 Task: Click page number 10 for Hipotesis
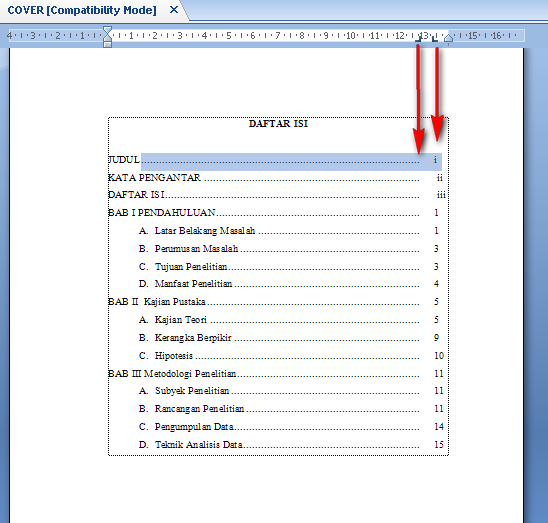[x=439, y=356]
